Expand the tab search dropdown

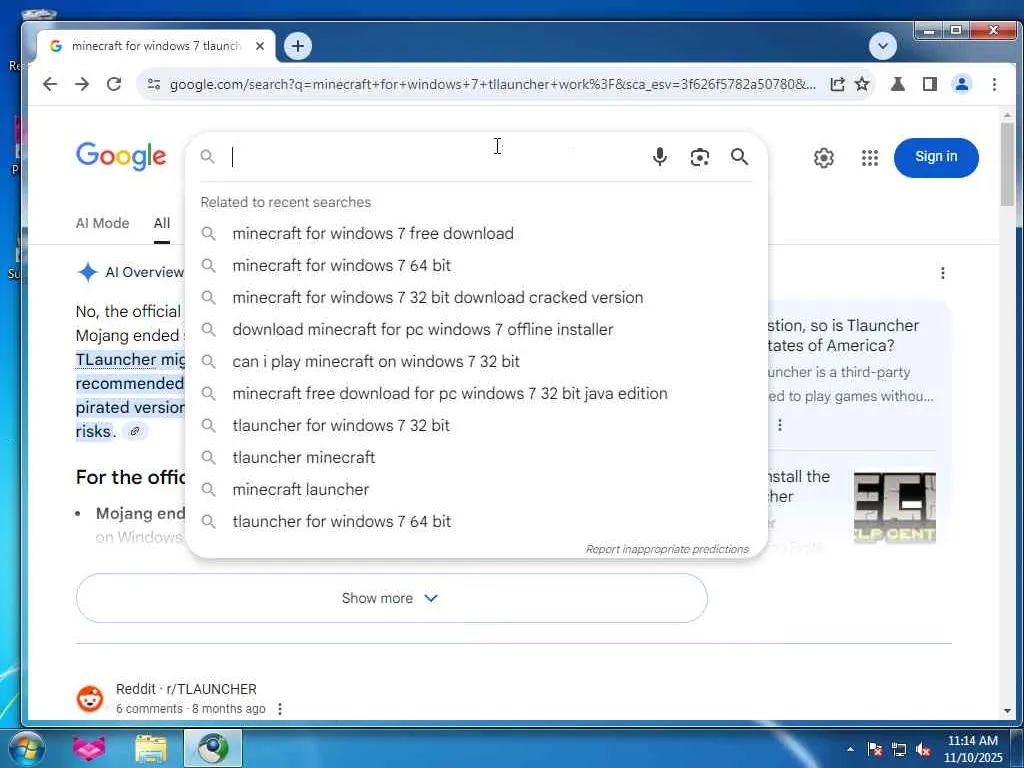pos(883,46)
